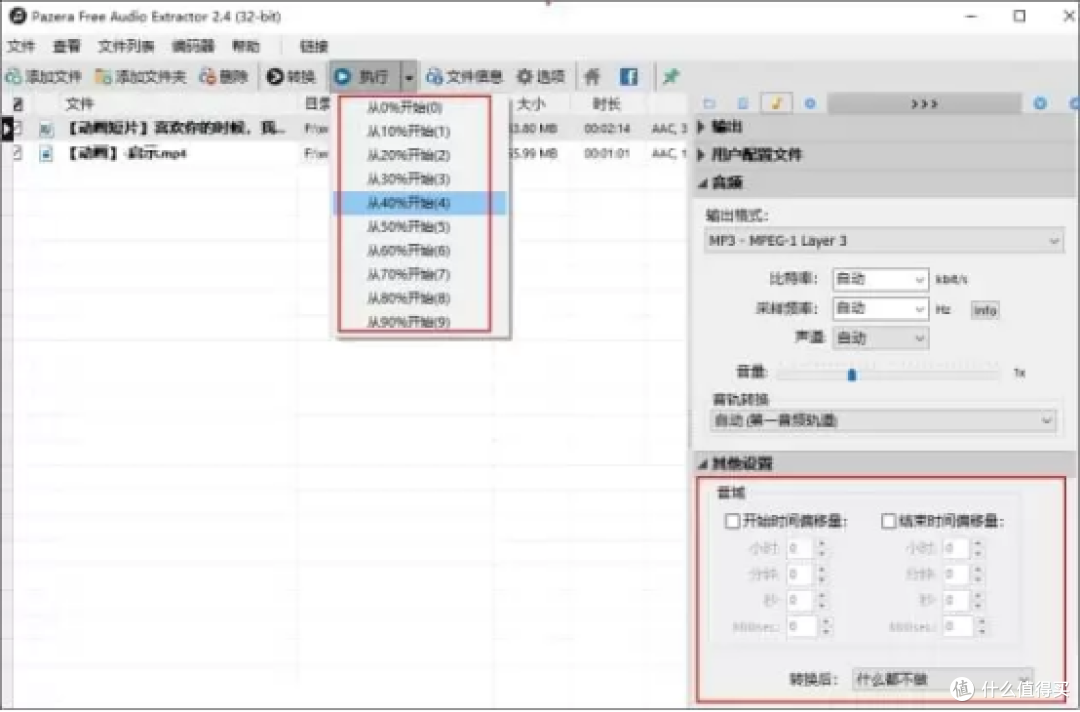The height and width of the screenshot is (712, 1080).
Task: Open the 链接 menu
Action: click(314, 46)
